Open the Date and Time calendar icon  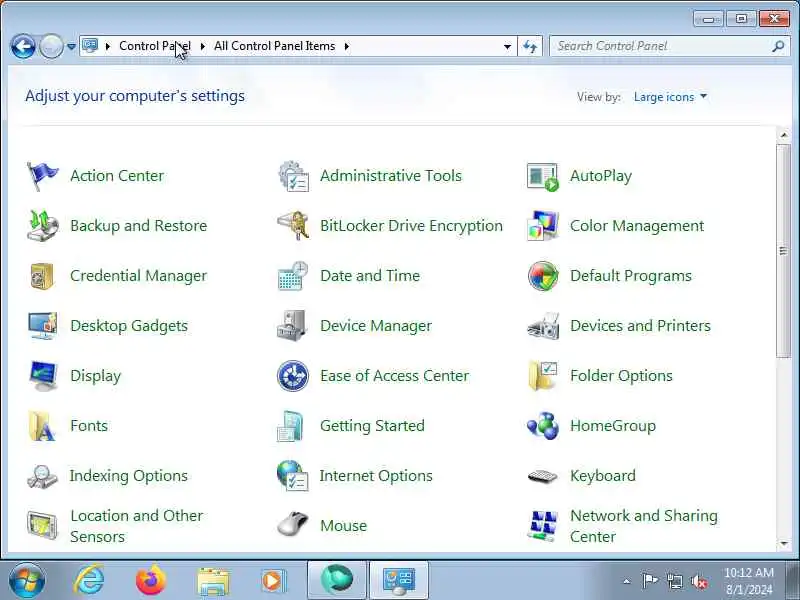pyautogui.click(x=293, y=276)
